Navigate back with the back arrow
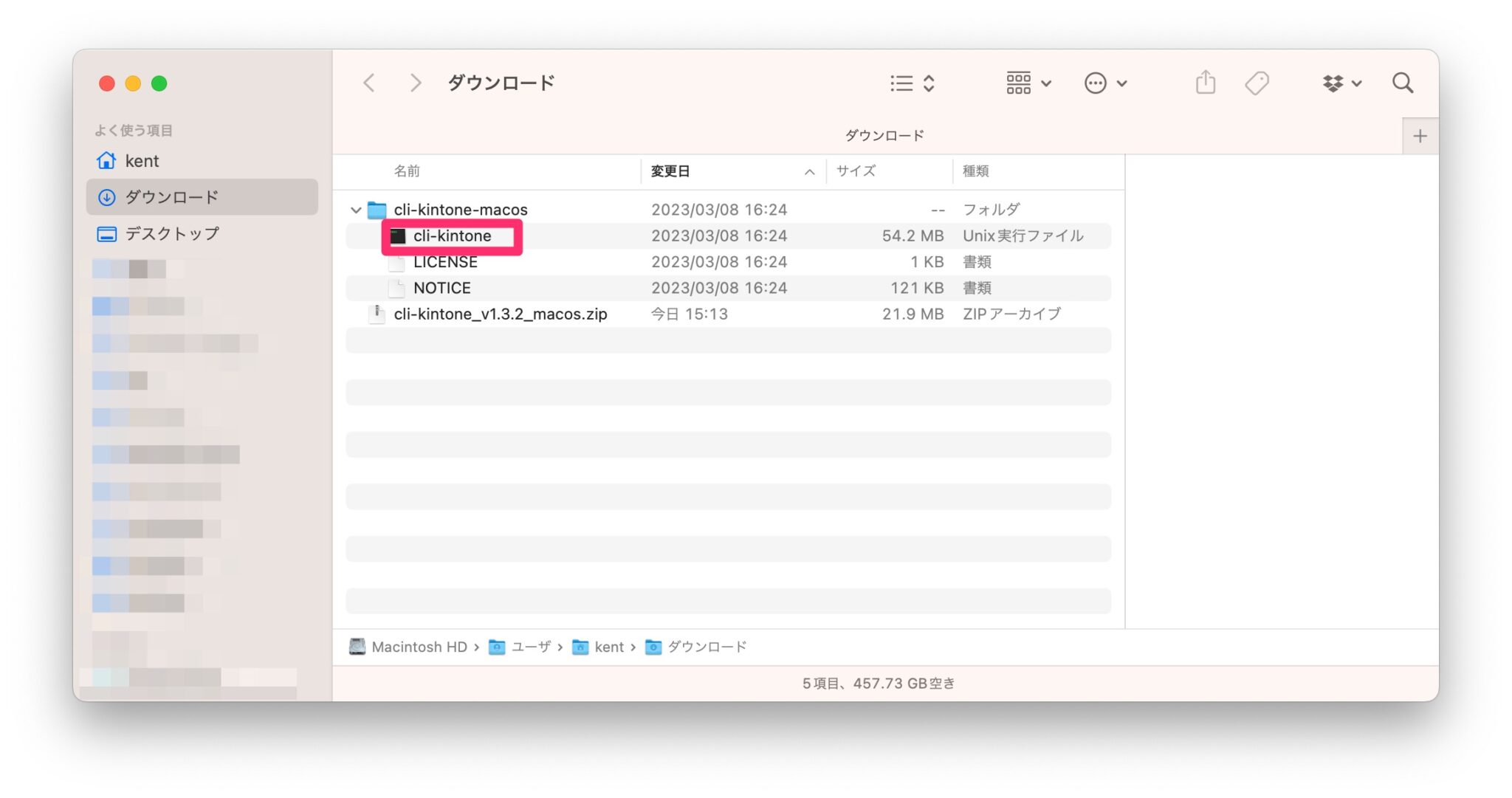The width and height of the screenshot is (1512, 798). [369, 83]
